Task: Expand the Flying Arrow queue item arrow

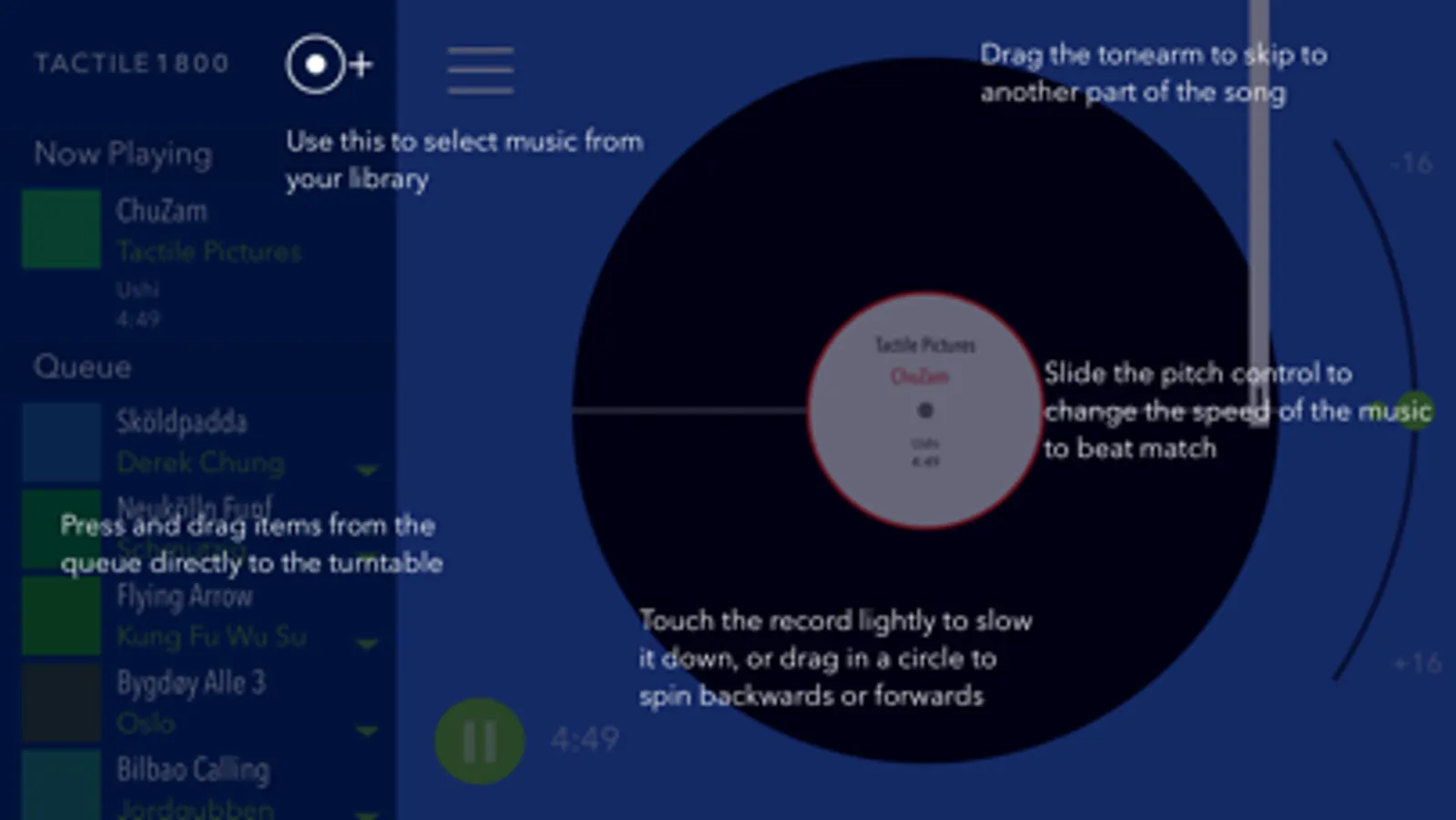Action: 367,643
